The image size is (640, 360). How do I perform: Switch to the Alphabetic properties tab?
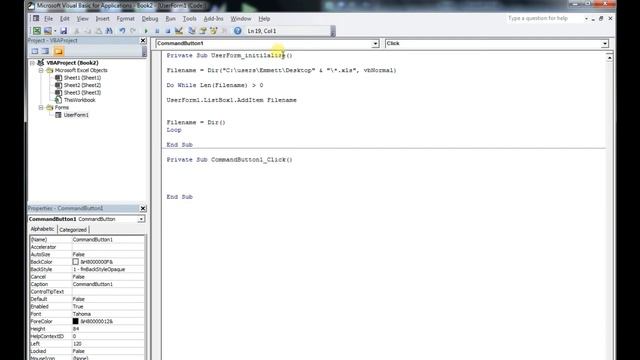(42, 229)
